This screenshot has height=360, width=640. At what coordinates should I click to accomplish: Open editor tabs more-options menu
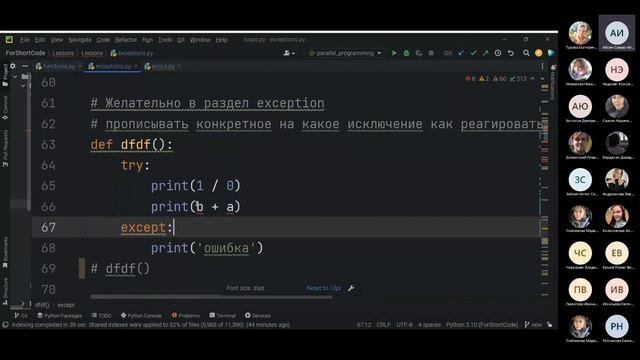click(x=542, y=66)
